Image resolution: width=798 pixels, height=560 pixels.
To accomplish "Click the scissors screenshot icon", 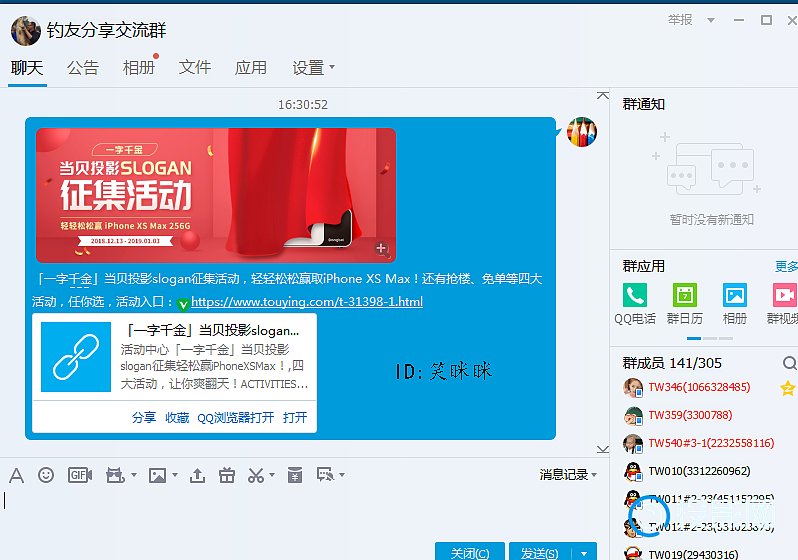I will [x=256, y=475].
